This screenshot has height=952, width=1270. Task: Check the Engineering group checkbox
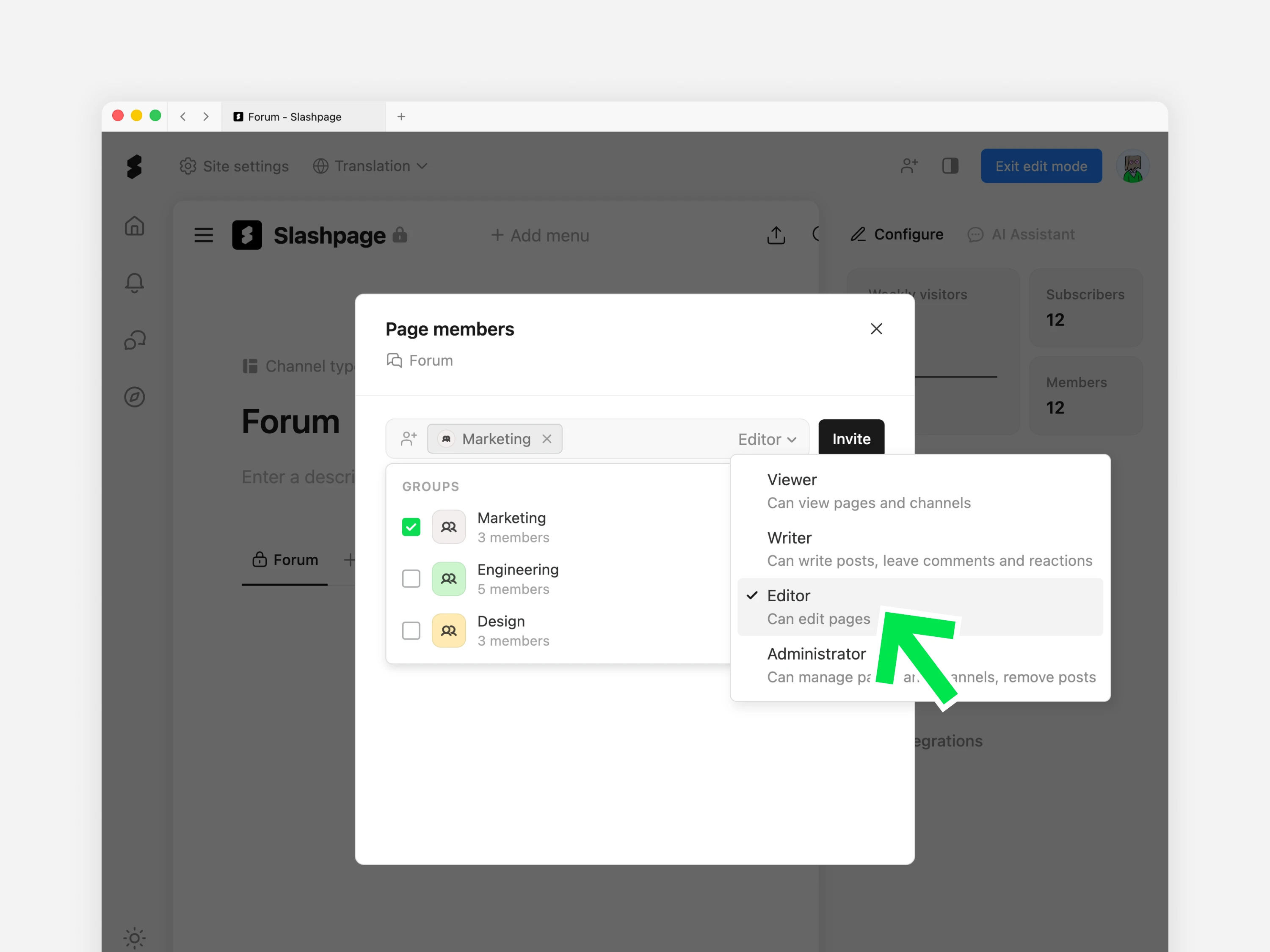[411, 578]
